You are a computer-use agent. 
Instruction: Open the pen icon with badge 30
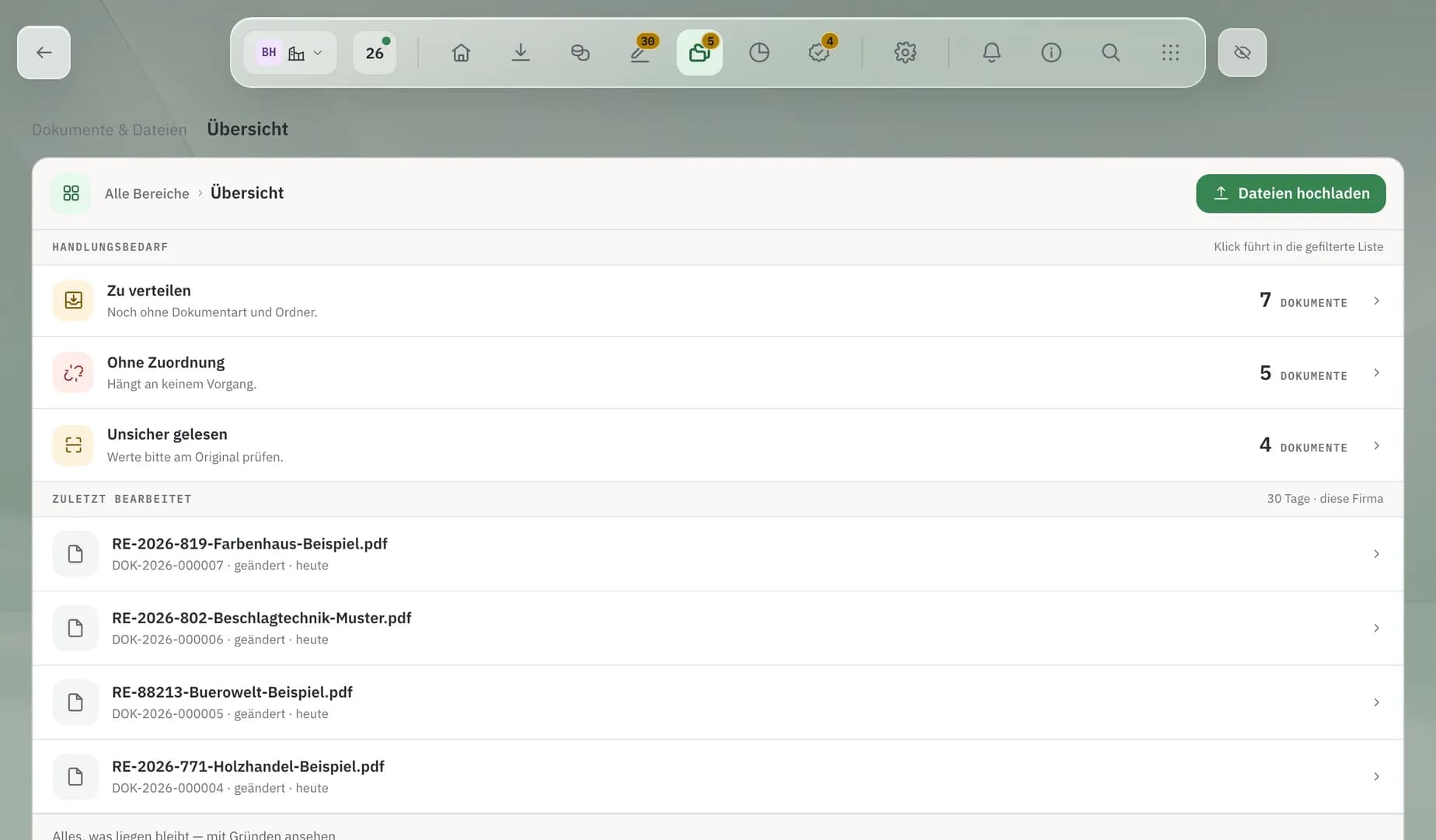(x=640, y=53)
